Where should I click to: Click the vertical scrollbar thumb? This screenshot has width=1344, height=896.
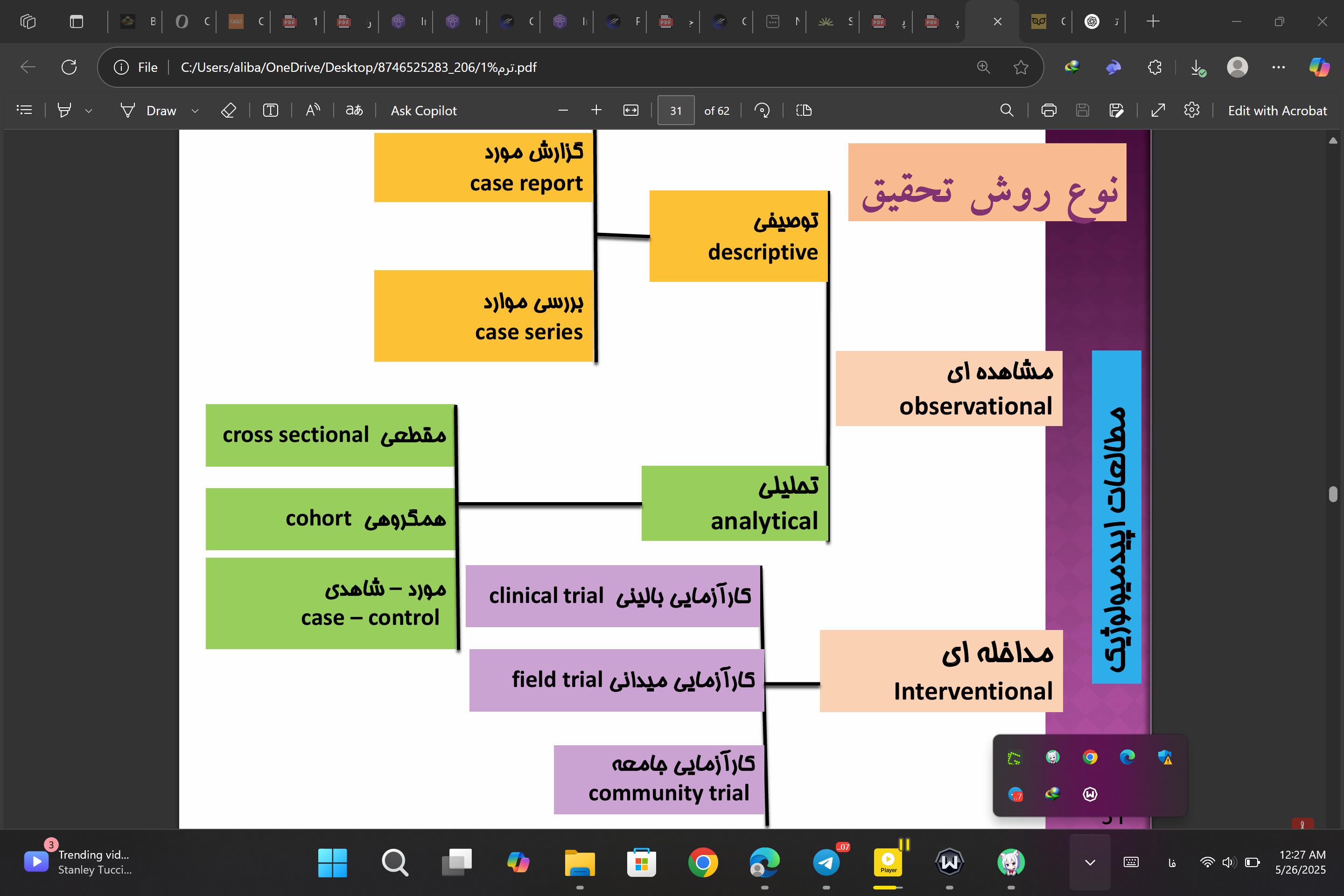(x=1333, y=494)
